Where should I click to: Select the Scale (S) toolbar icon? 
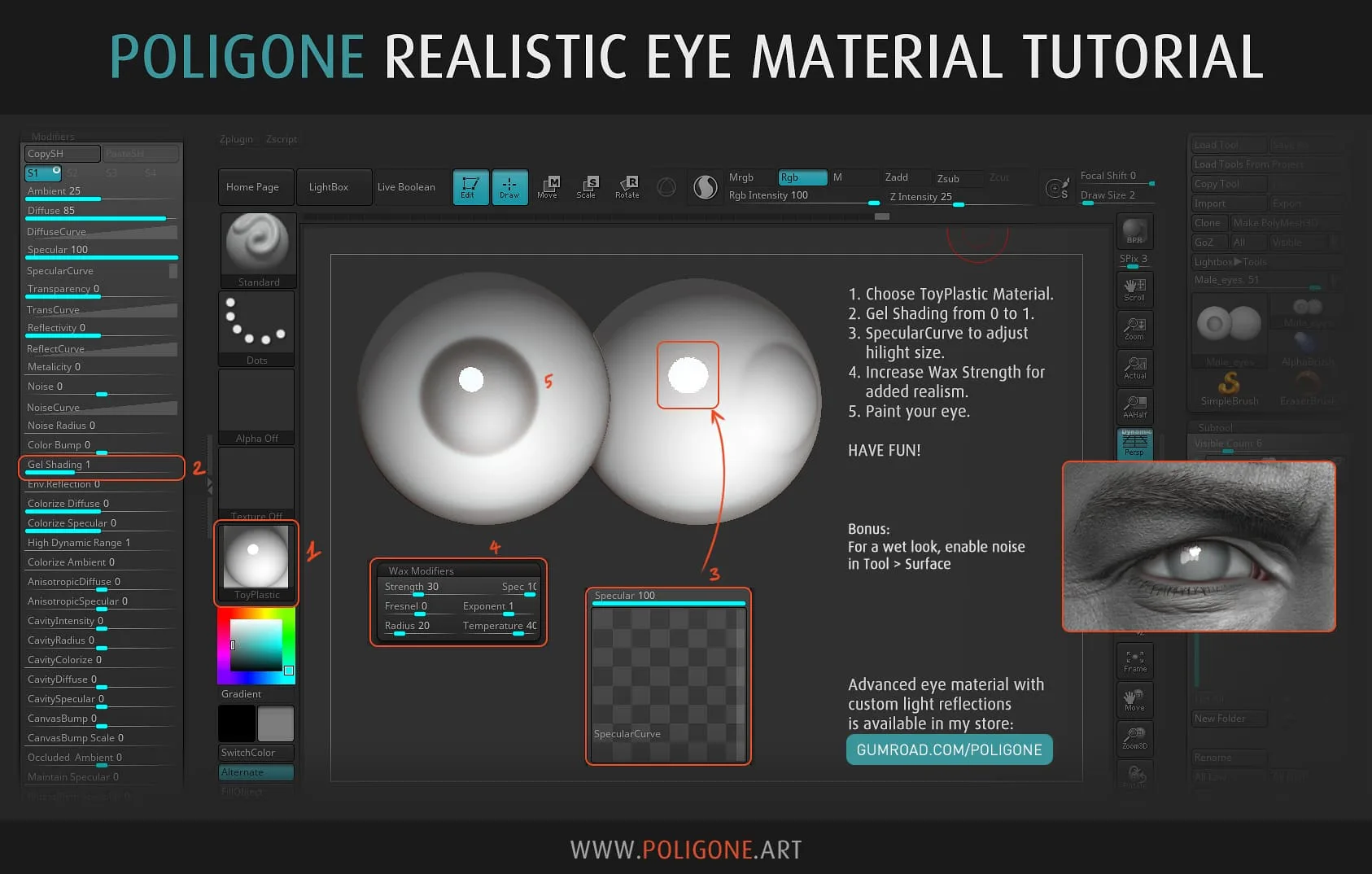click(588, 187)
